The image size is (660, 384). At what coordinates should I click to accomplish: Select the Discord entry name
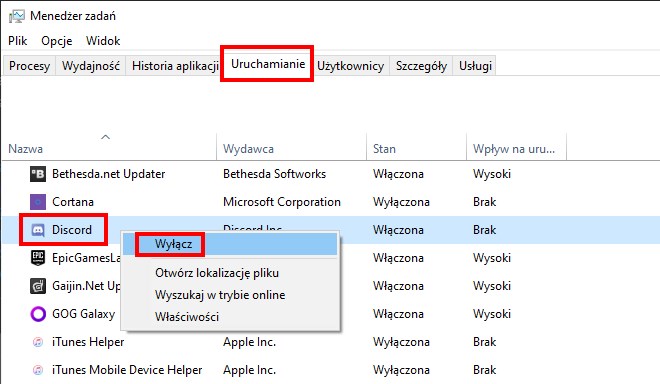tap(72, 230)
